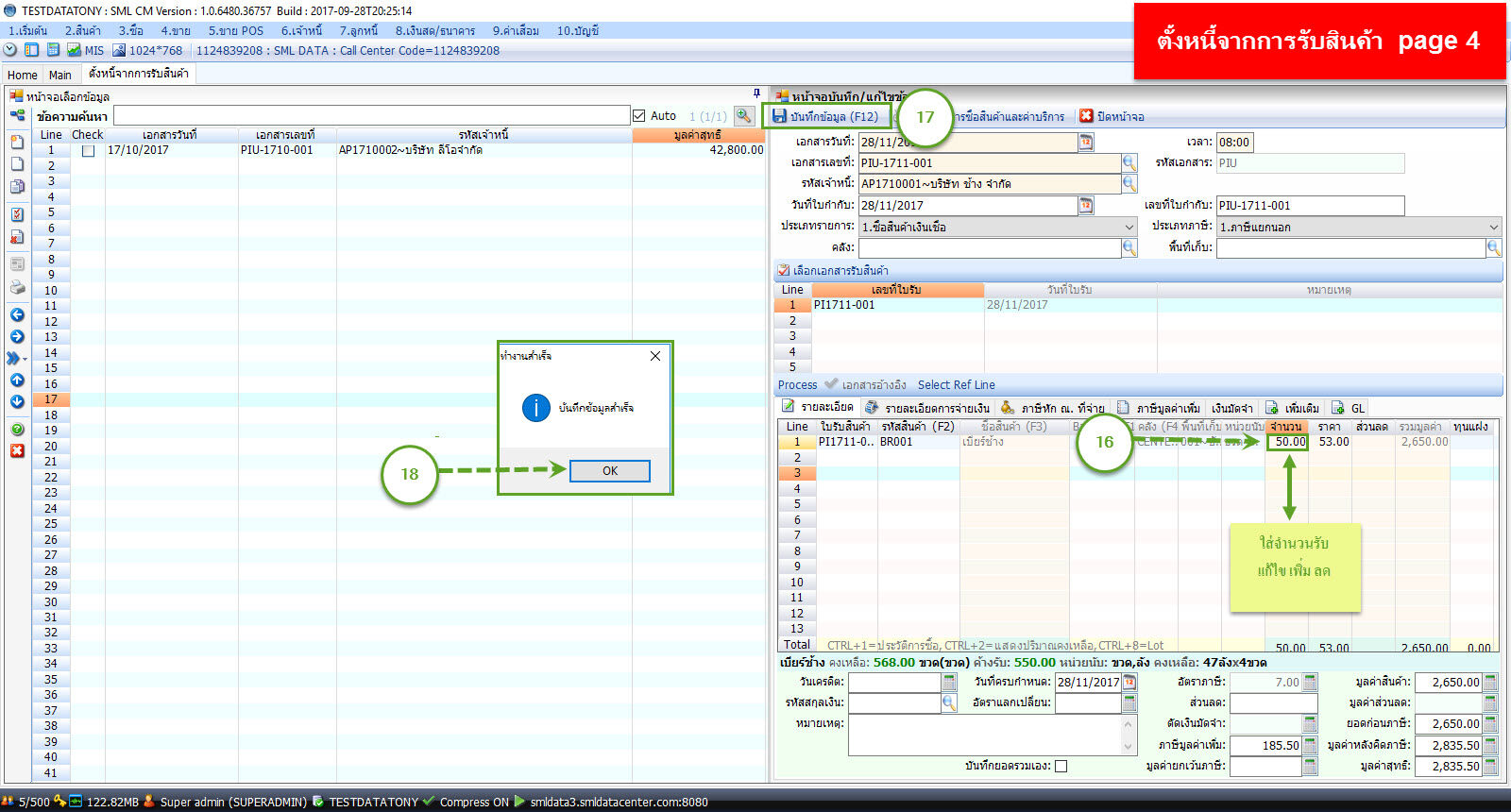Click the green help icon in left sidebar

click(17, 429)
